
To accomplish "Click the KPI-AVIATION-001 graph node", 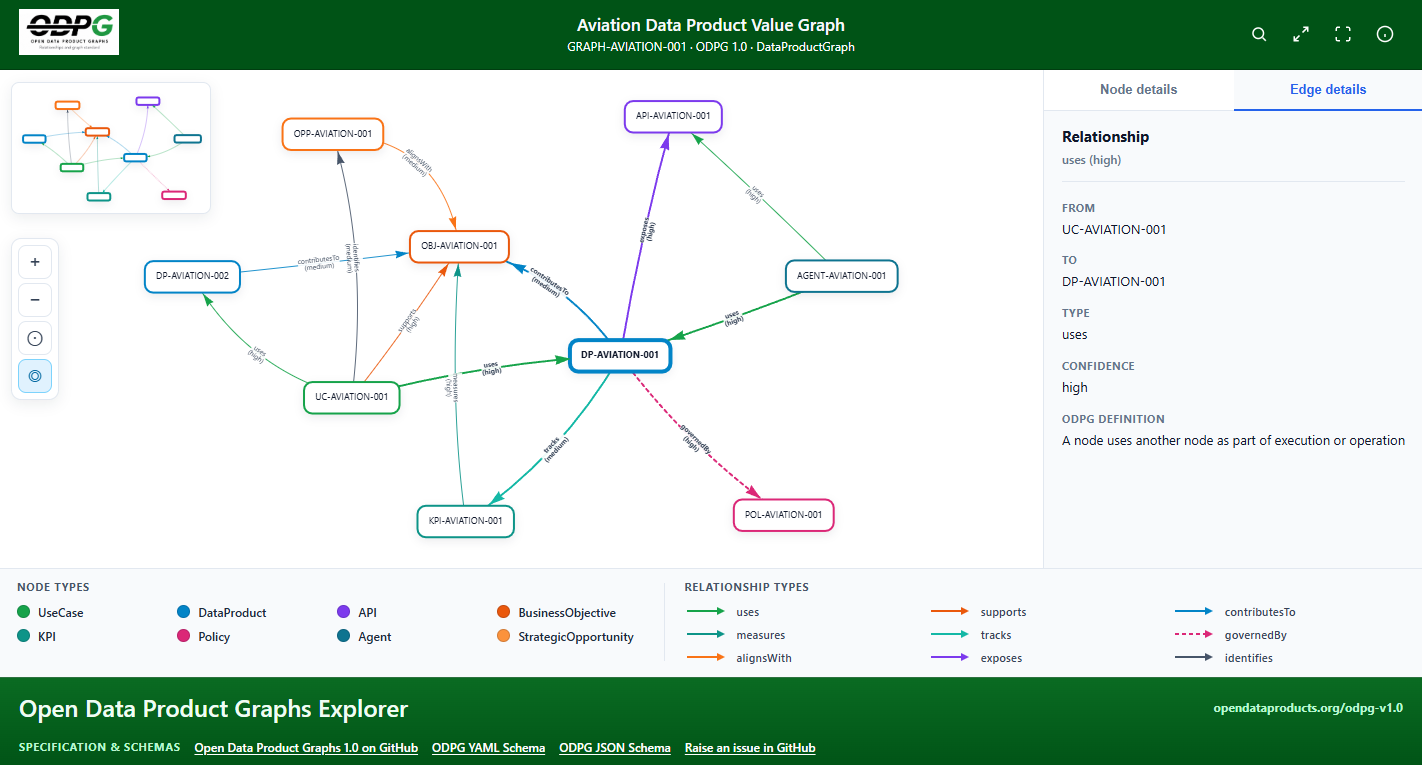I will tap(465, 521).
